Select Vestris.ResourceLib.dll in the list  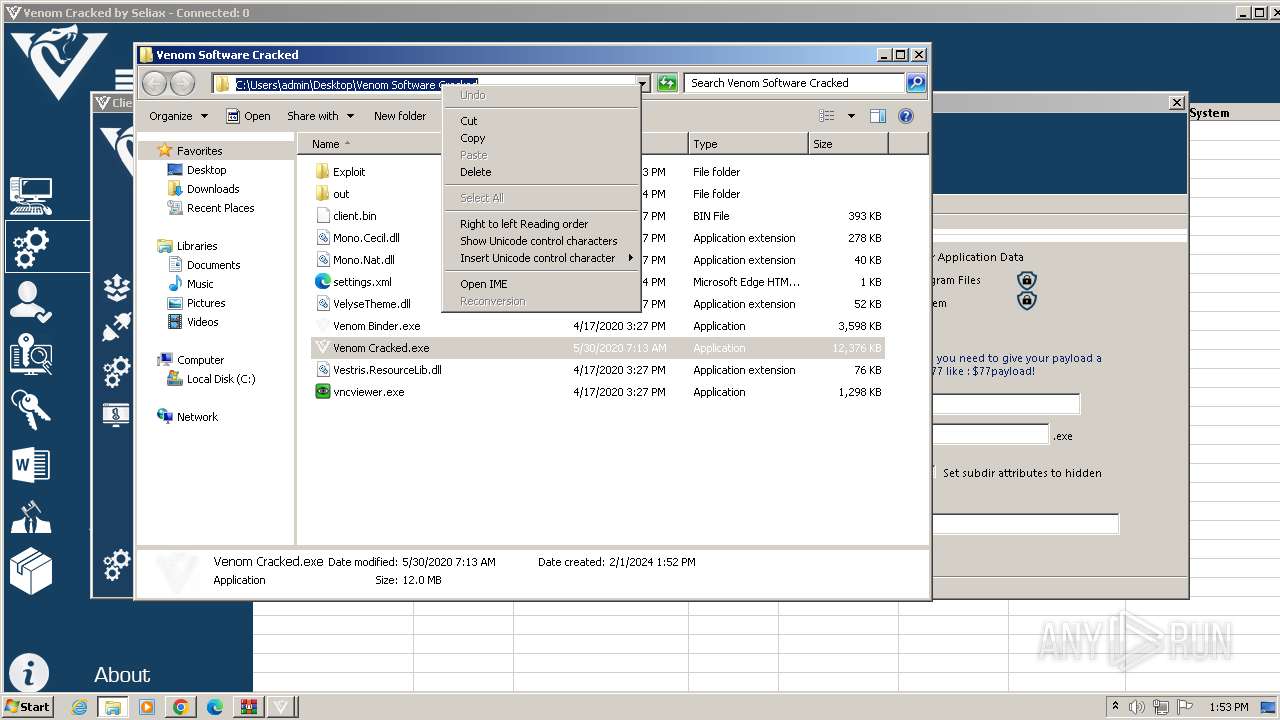[x=387, y=370]
